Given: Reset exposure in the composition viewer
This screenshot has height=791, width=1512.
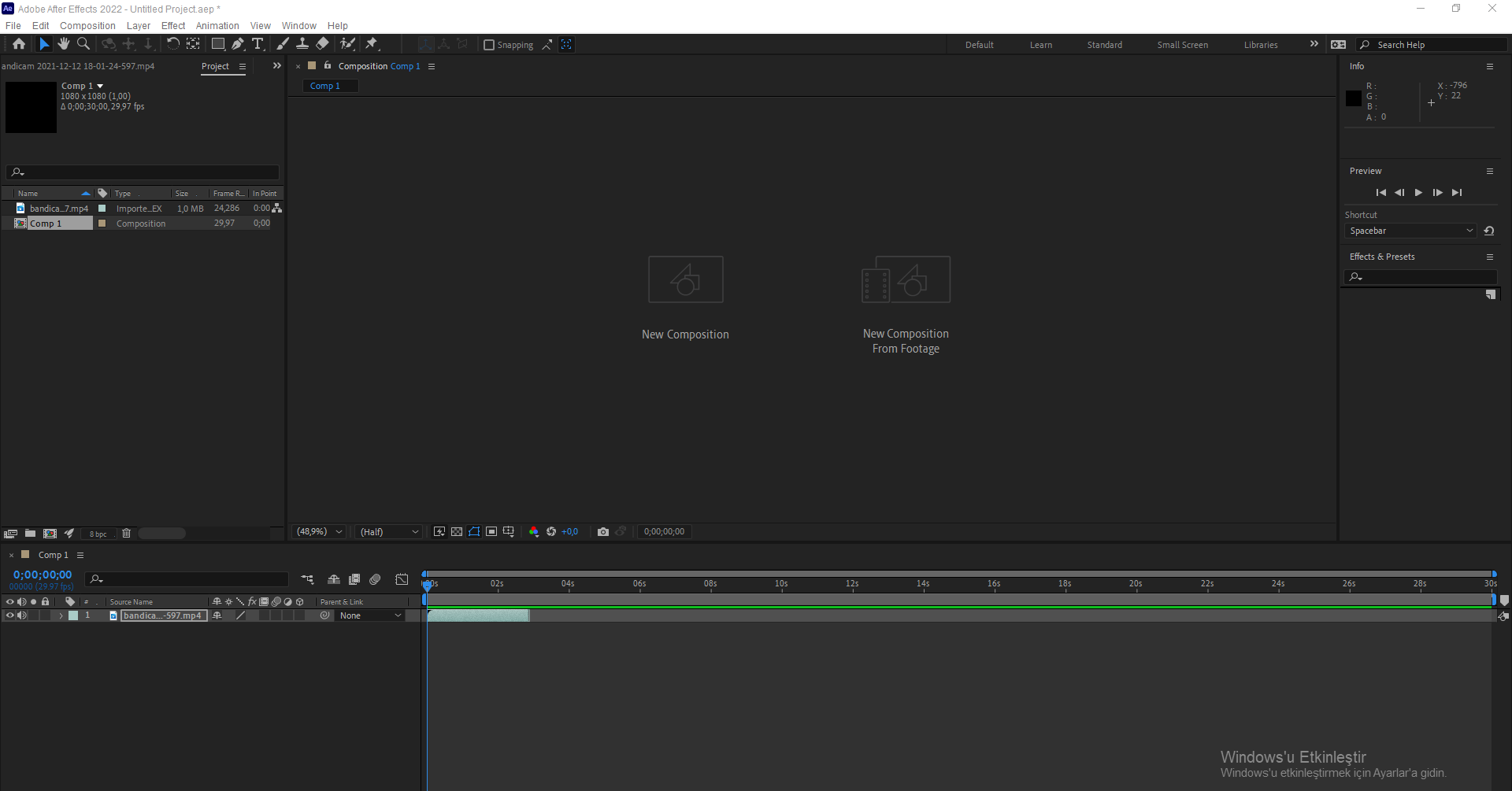Looking at the screenshot, I should (551, 532).
